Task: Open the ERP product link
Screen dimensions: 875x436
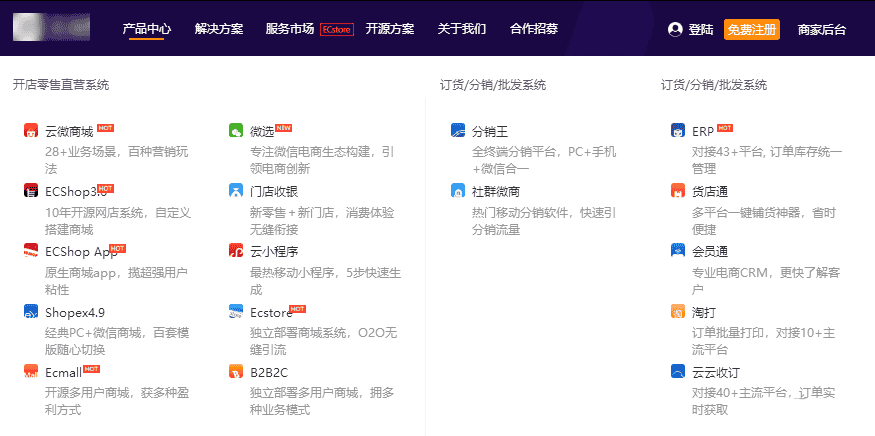Action: [703, 132]
